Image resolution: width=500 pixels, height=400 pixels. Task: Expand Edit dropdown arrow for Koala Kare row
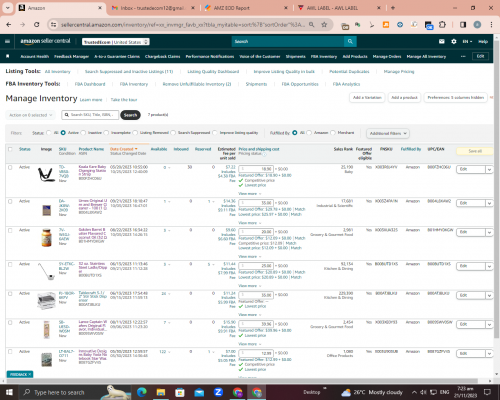click(x=489, y=169)
